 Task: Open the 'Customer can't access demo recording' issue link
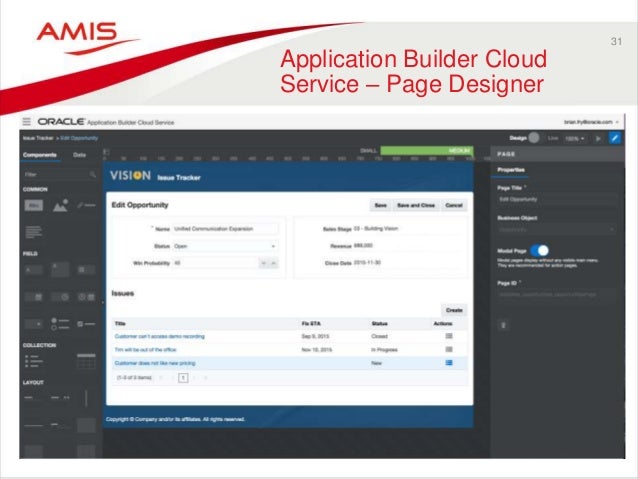coord(160,336)
